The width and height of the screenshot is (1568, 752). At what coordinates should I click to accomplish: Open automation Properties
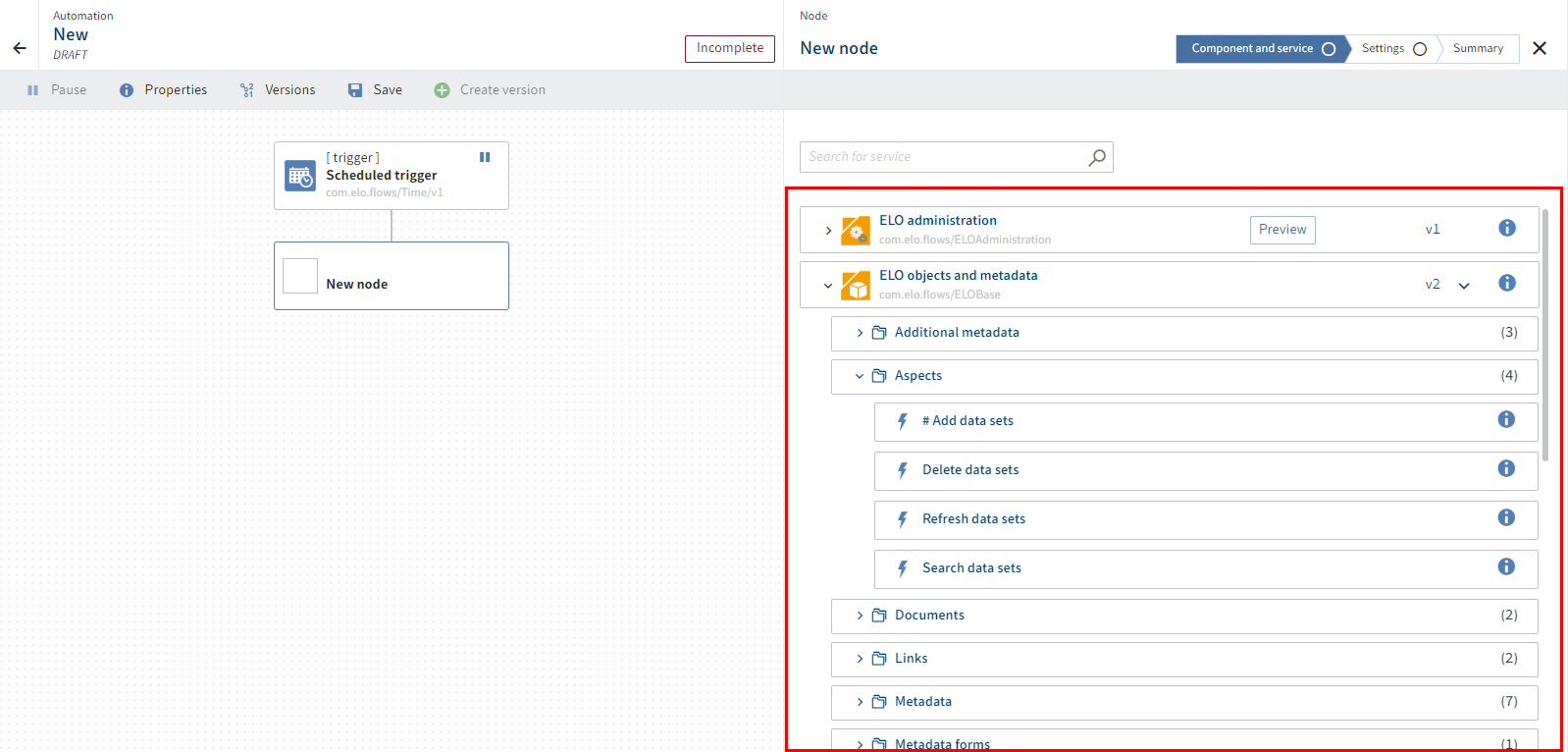click(164, 89)
